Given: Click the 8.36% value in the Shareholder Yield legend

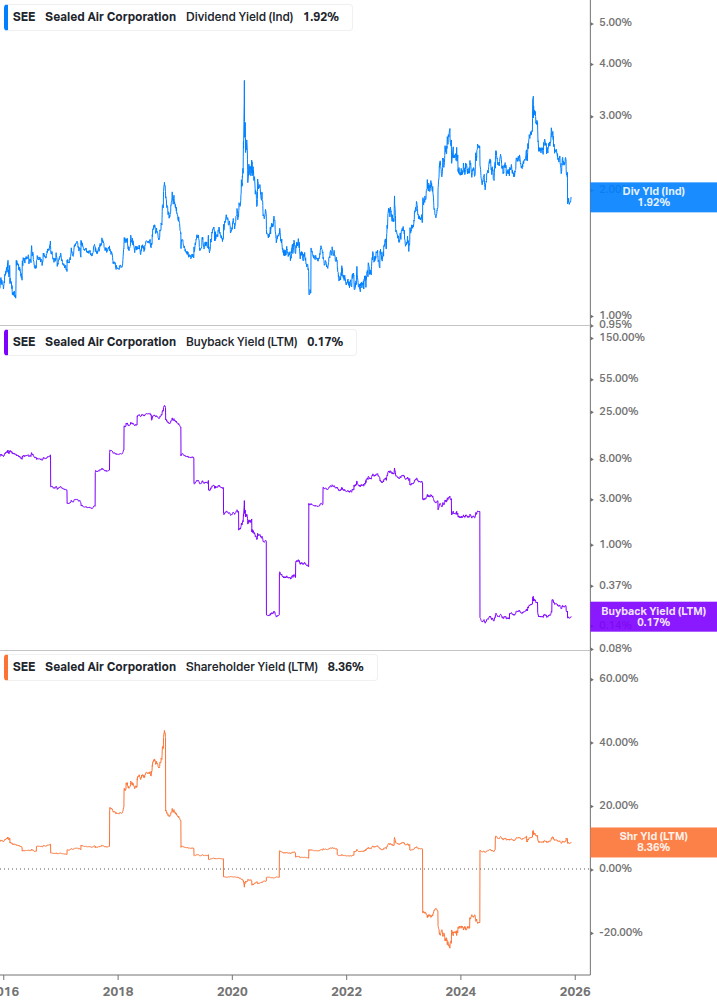Looking at the screenshot, I should [x=345, y=667].
